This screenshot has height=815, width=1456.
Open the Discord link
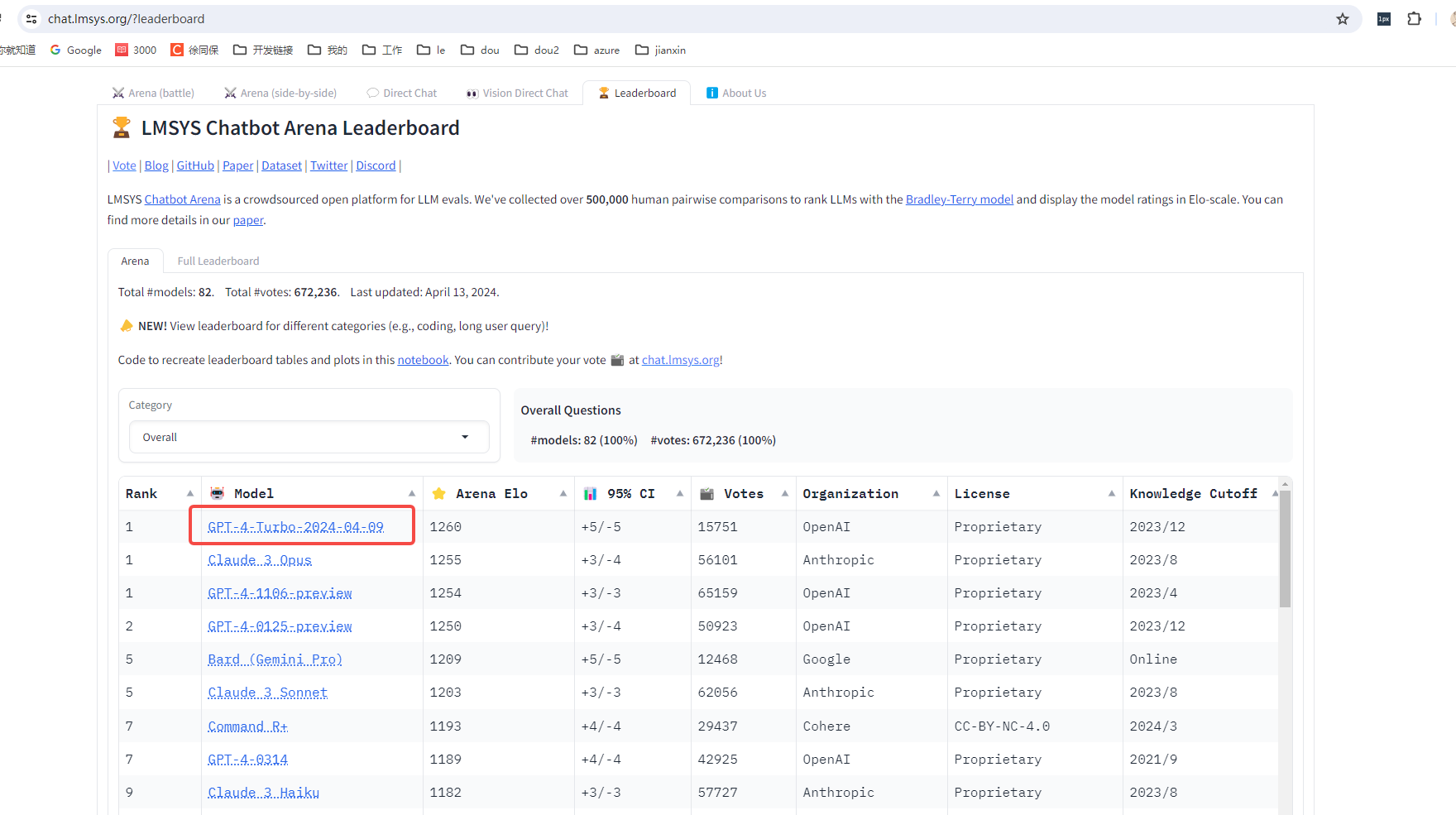376,165
